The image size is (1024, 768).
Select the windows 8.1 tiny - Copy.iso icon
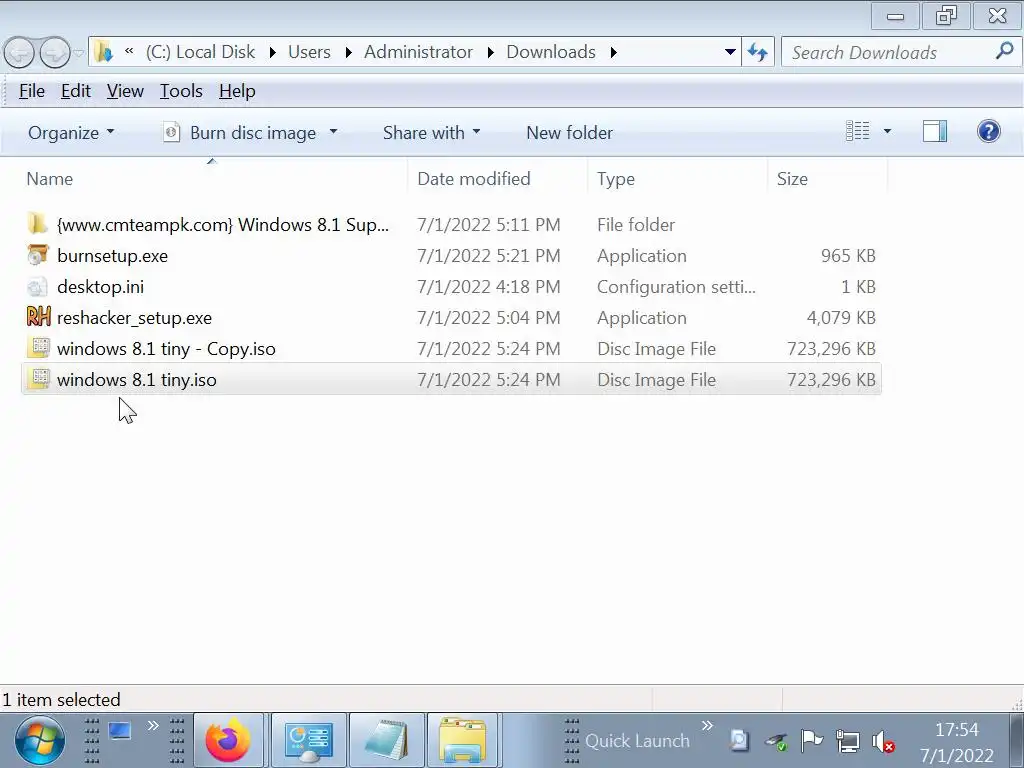pos(39,348)
